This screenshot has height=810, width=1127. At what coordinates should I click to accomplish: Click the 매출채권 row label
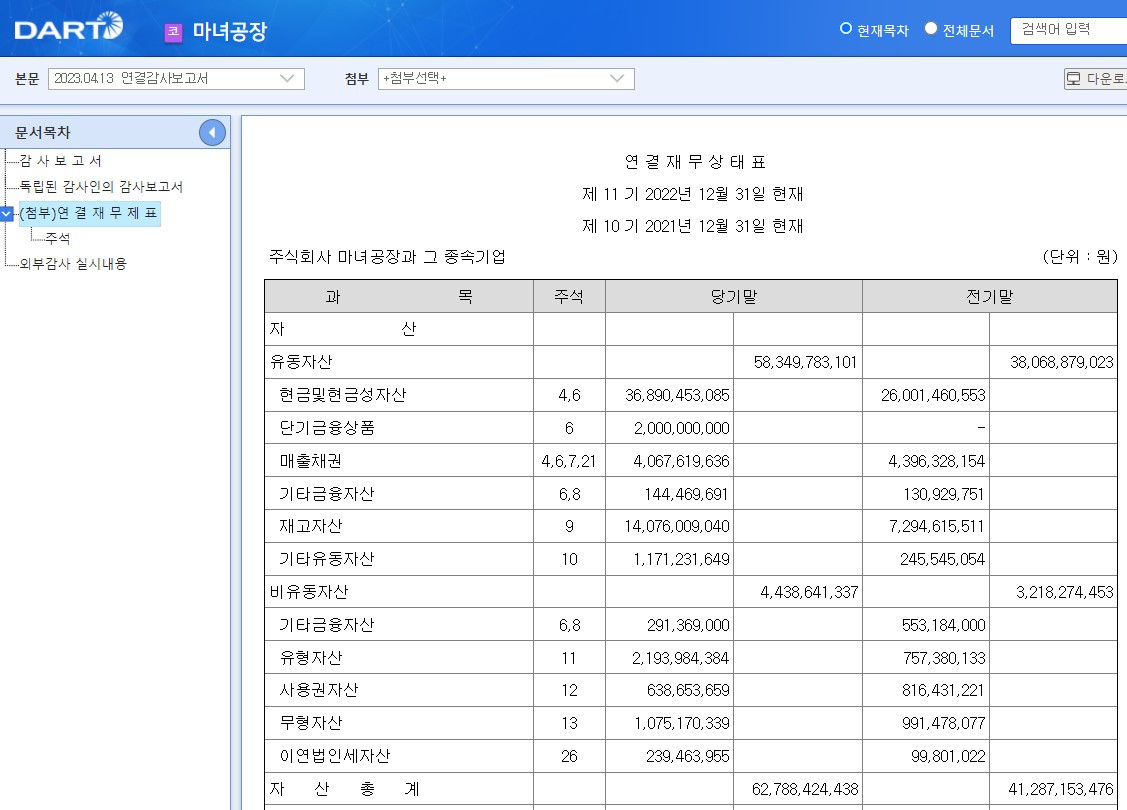[310, 461]
